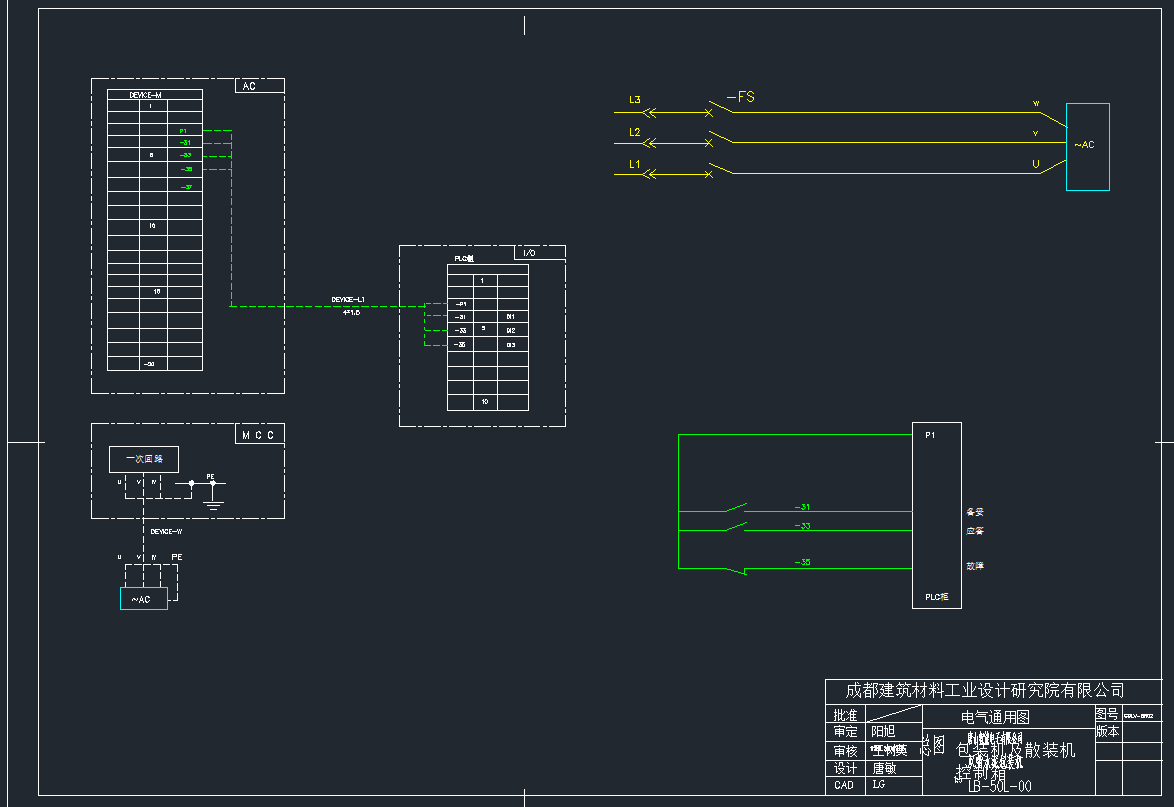This screenshot has height=807, width=1174.
Task: Select drawing number 'LB-50L-00'
Action: pos(1000,786)
